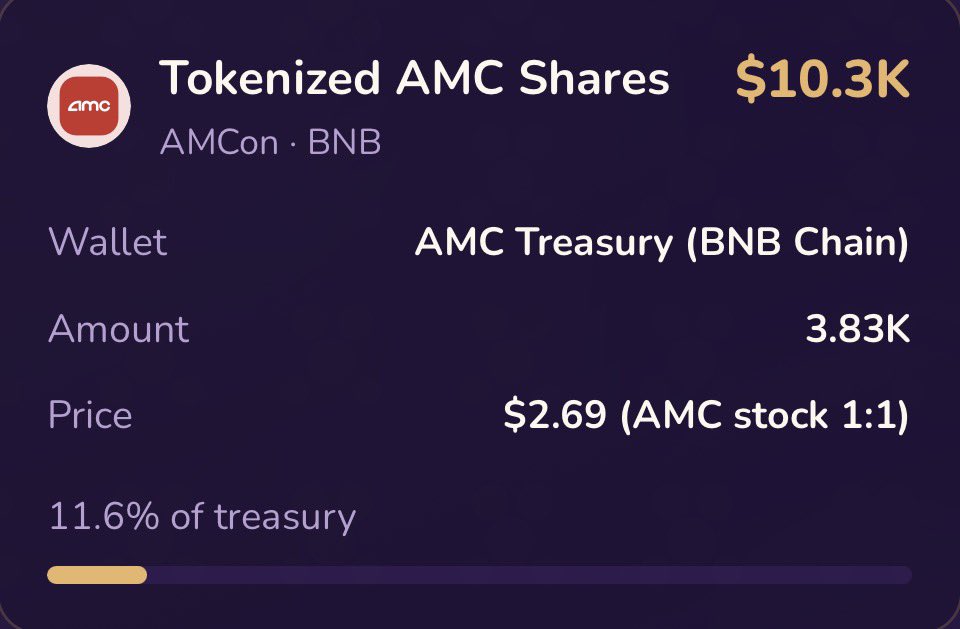This screenshot has width=960, height=629.
Task: Click the word Shares in the title
Action: pos(594,78)
